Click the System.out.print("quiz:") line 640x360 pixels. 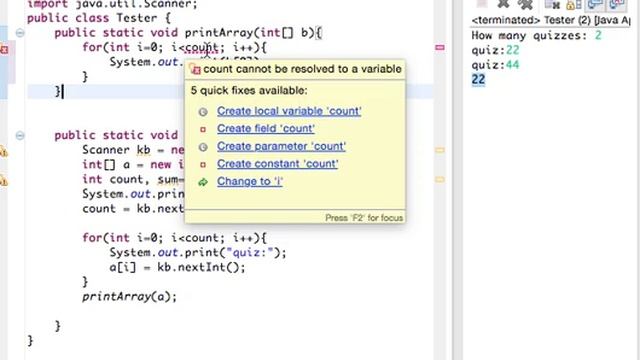(198, 253)
